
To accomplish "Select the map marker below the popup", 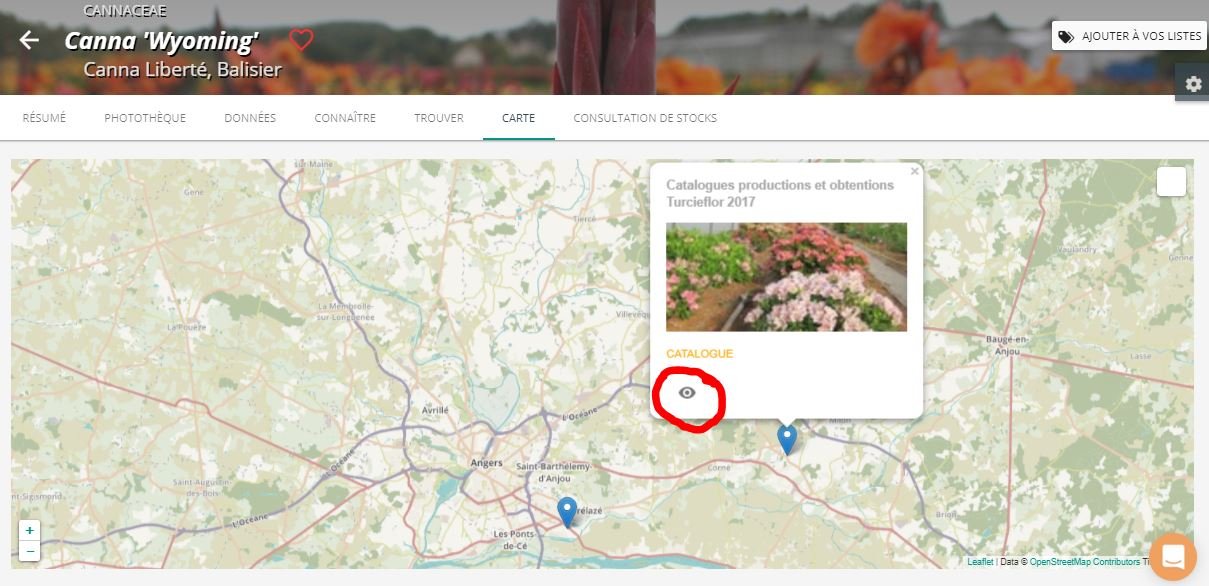I will [787, 438].
